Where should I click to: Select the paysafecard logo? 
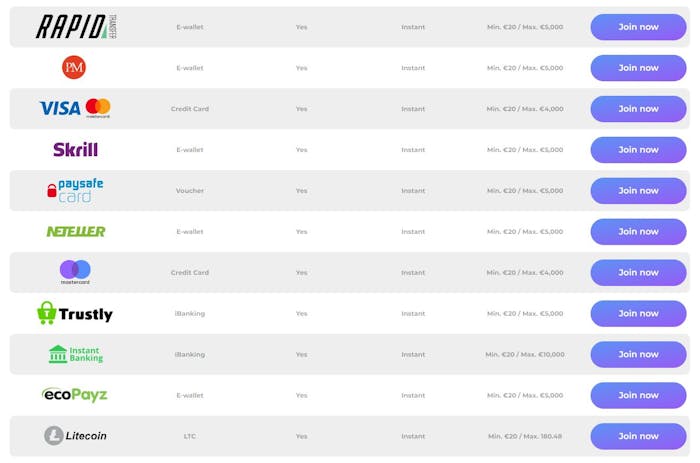point(75,191)
